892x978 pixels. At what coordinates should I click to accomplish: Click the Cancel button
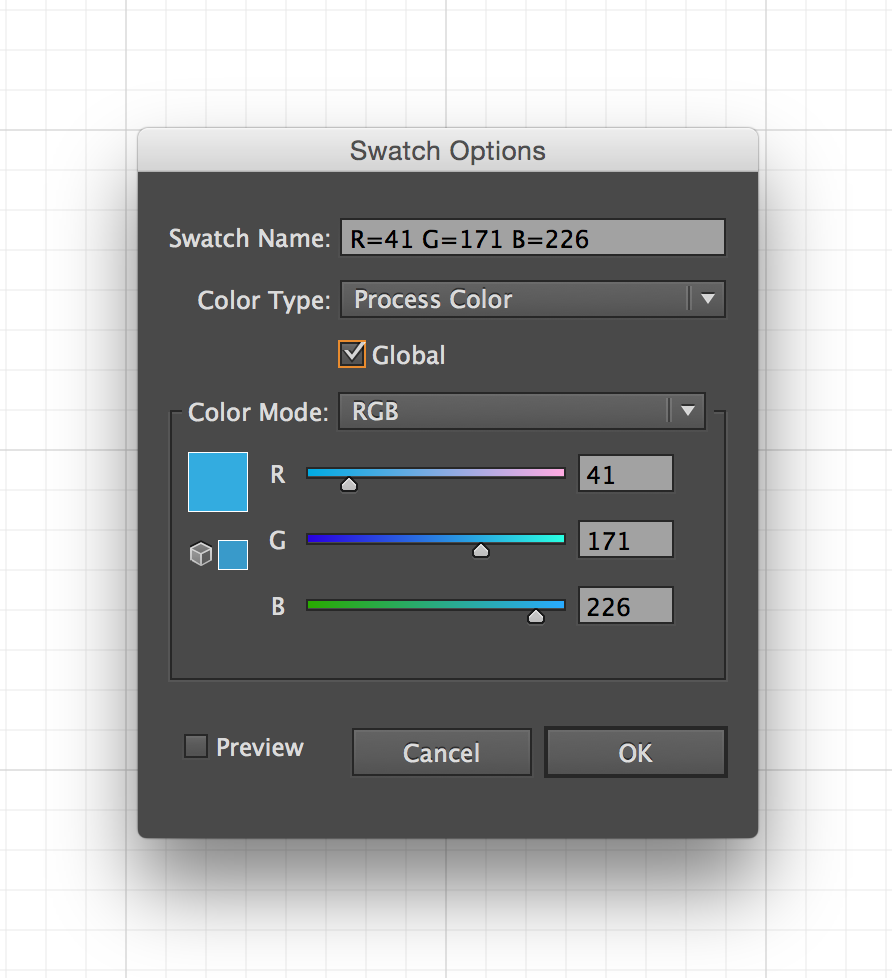[441, 752]
